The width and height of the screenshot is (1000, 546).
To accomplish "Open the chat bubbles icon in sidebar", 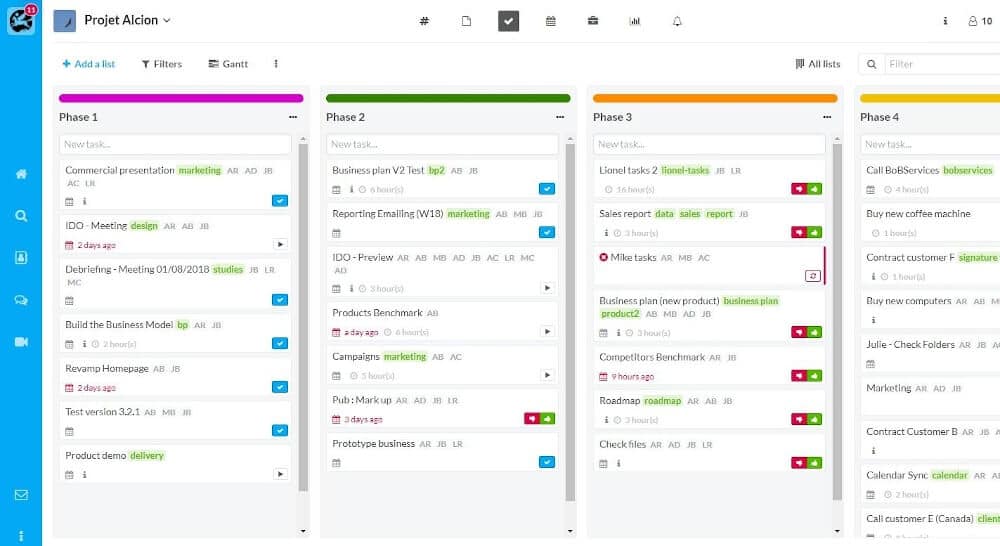I will pos(21,300).
